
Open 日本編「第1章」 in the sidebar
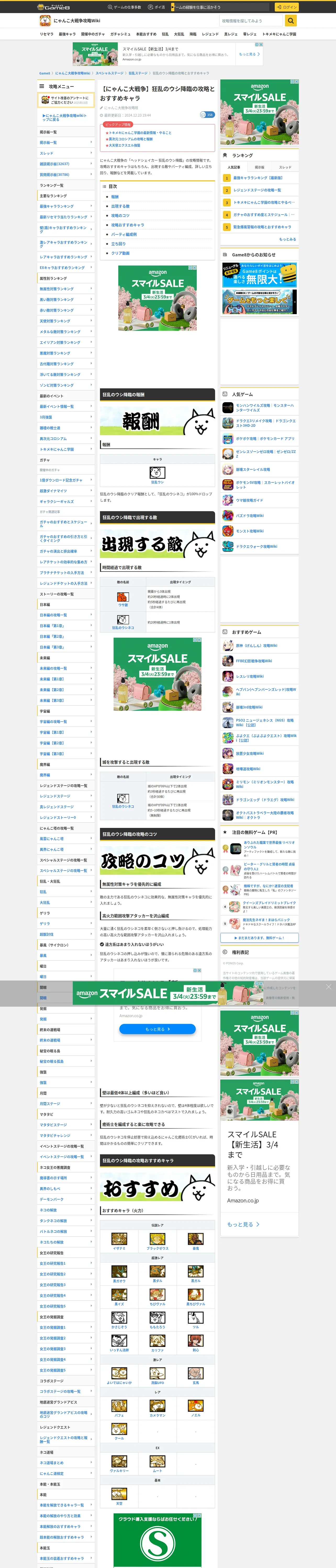coord(66,626)
